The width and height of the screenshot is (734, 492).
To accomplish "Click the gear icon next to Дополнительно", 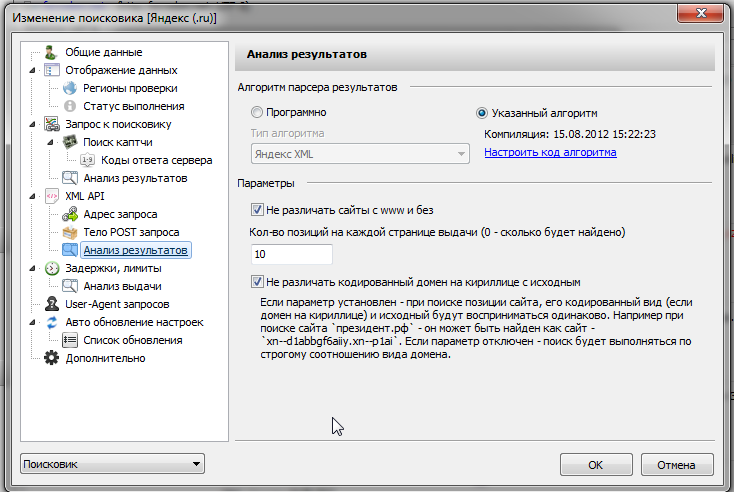I will coord(52,358).
